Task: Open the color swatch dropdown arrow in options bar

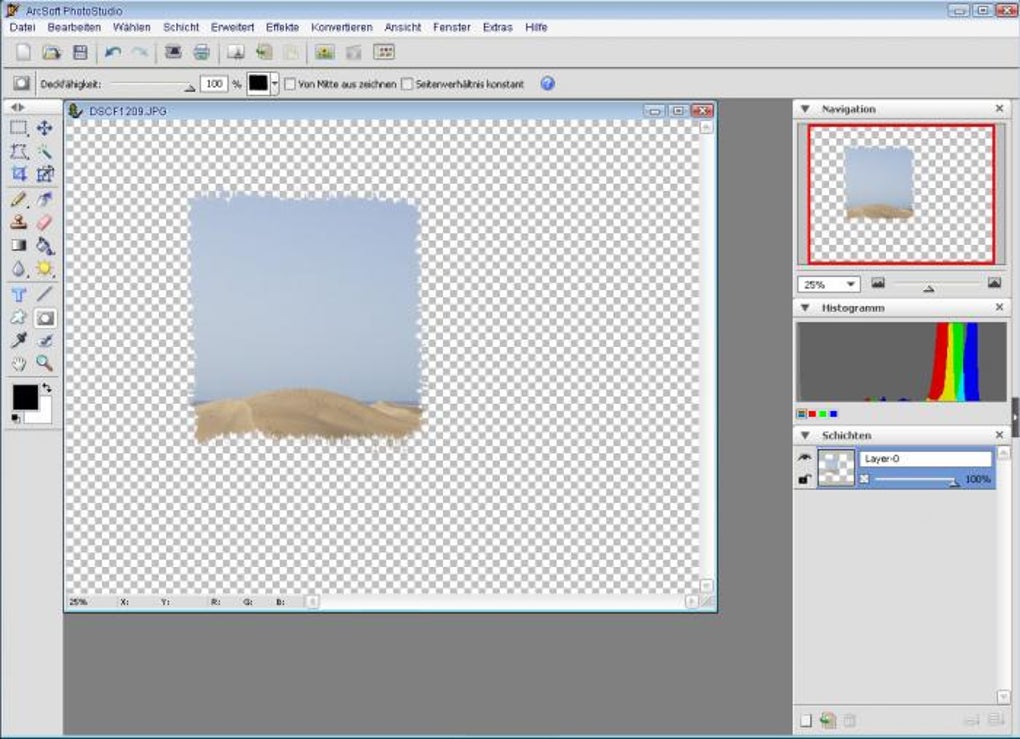Action: coord(275,84)
